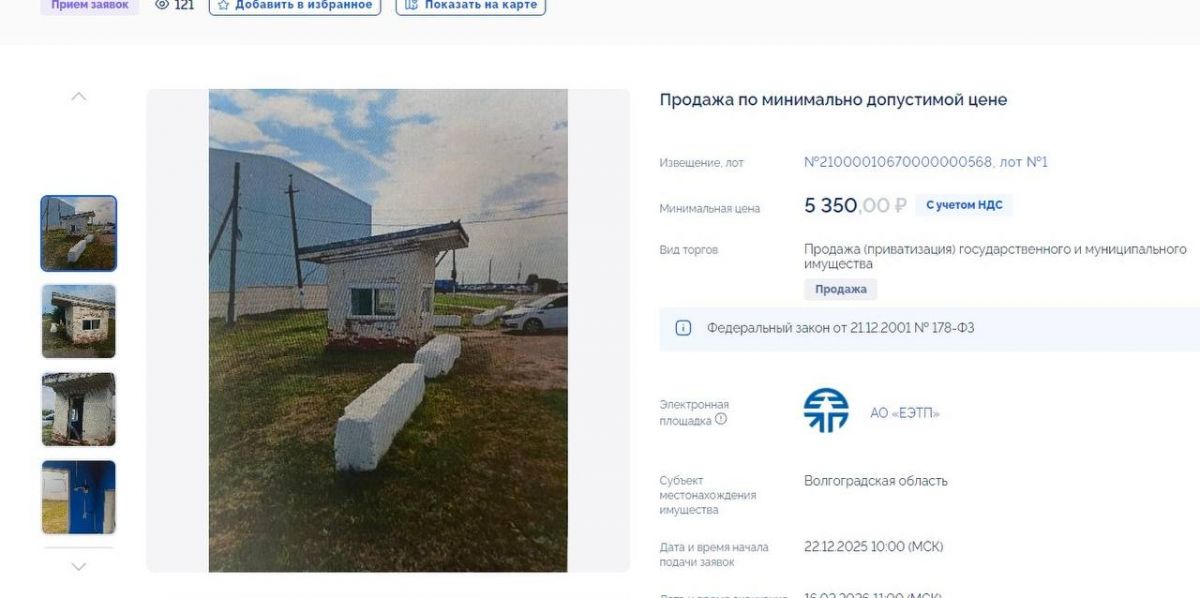Click the ЕЭТП platform logo
Viewport: 1200px width, 598px height.
[x=826, y=410]
